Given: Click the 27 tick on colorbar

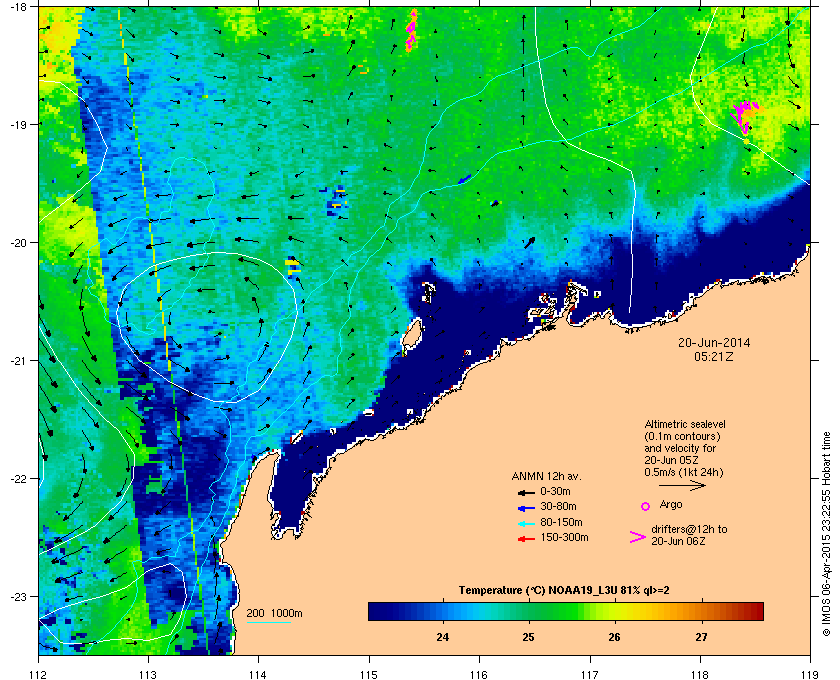Looking at the screenshot, I should (701, 637).
